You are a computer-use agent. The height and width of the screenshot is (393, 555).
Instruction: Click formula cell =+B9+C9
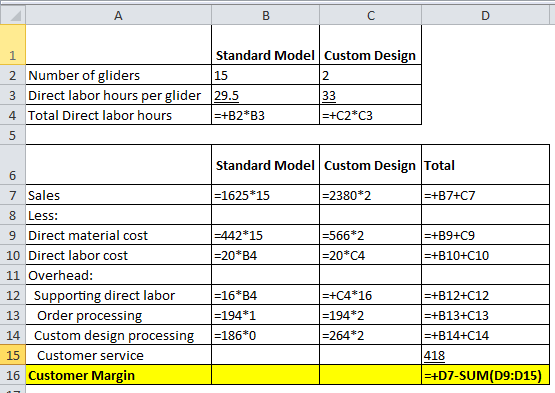486,235
